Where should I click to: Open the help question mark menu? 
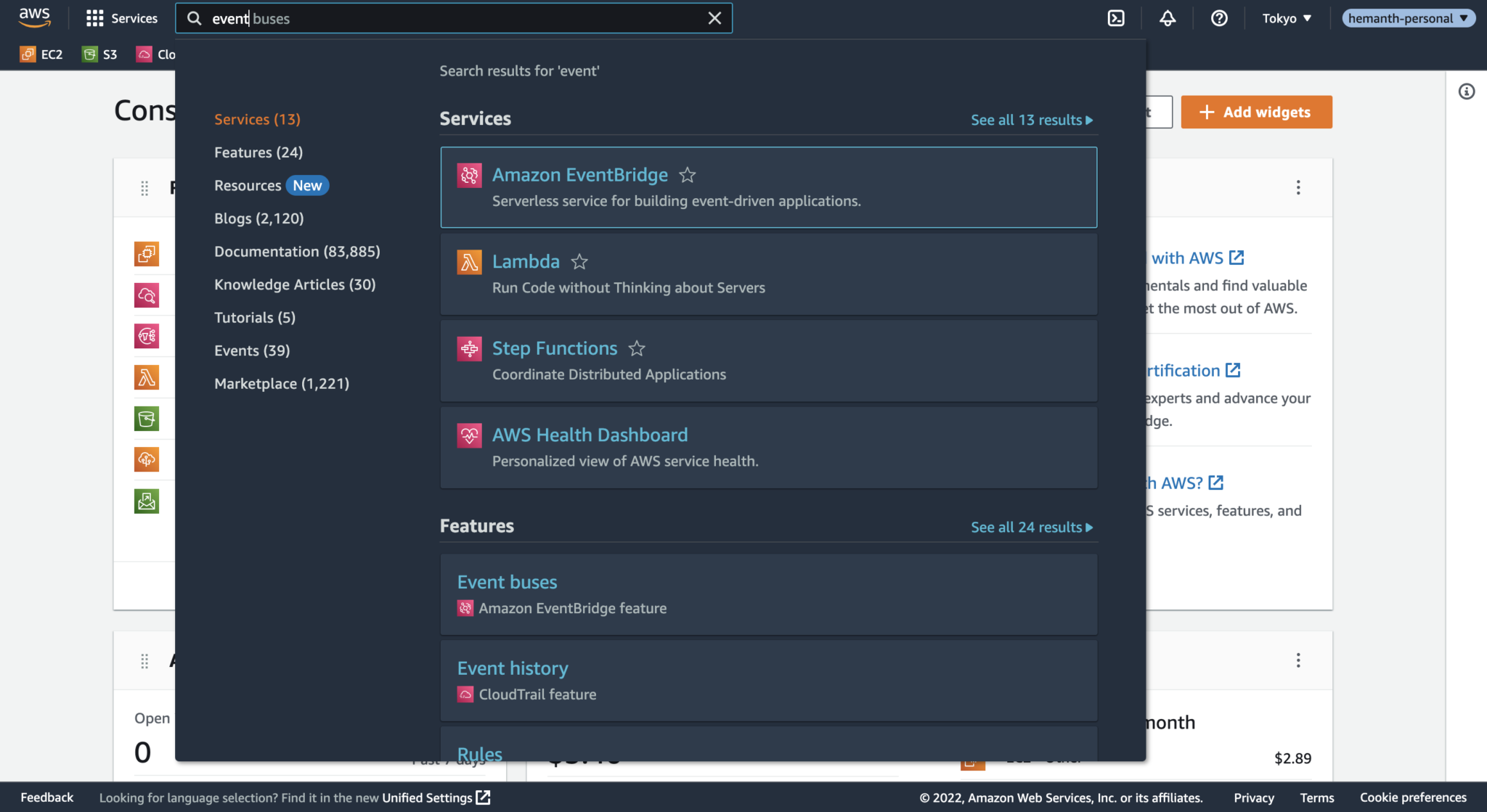coord(1219,17)
